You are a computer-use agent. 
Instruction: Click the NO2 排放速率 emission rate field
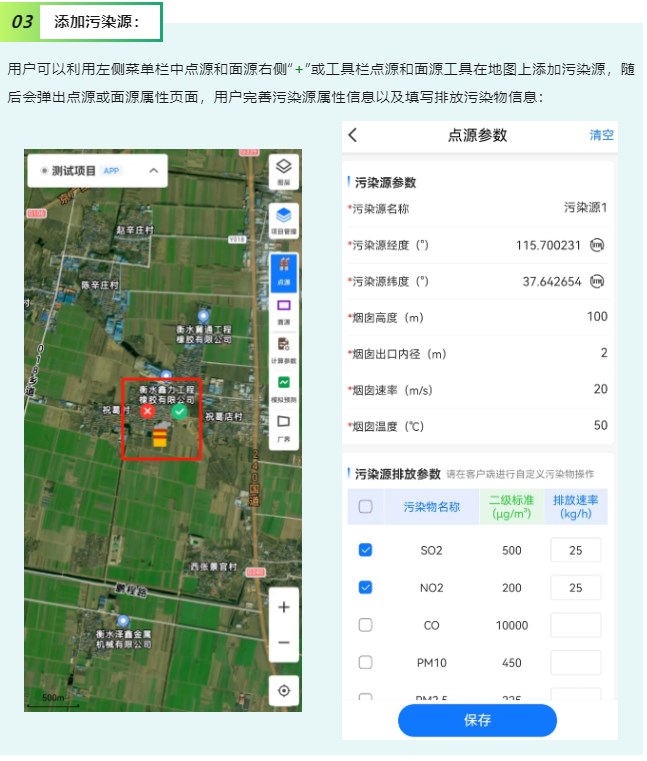click(575, 588)
